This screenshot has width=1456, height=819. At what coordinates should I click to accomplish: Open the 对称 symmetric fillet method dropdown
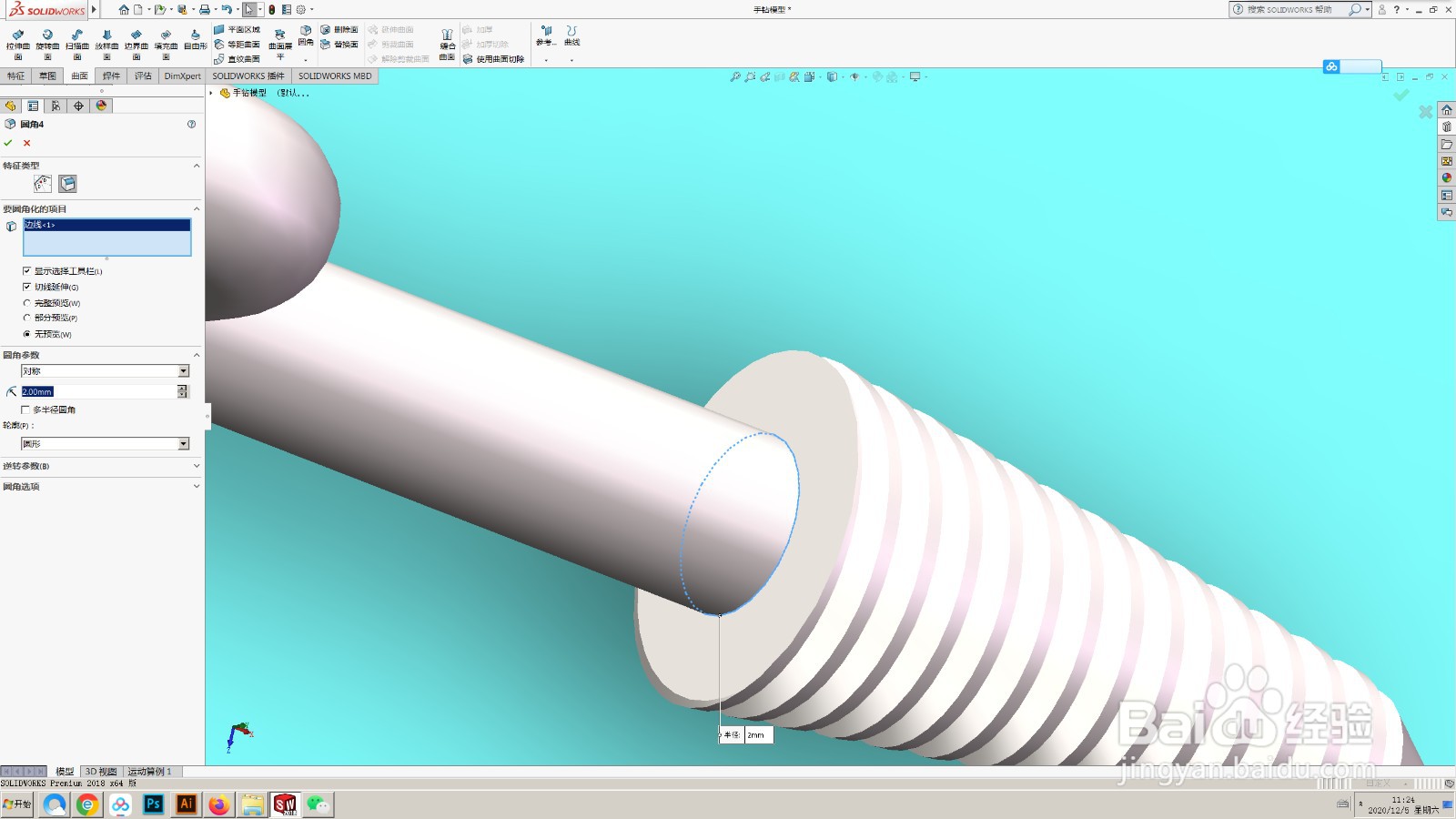[x=105, y=371]
